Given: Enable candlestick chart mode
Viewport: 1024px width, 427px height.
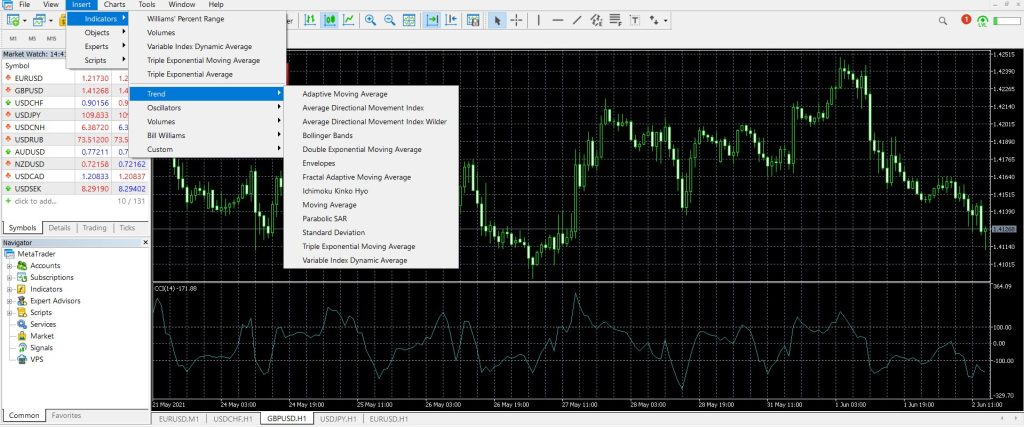Looking at the screenshot, I should [x=329, y=20].
